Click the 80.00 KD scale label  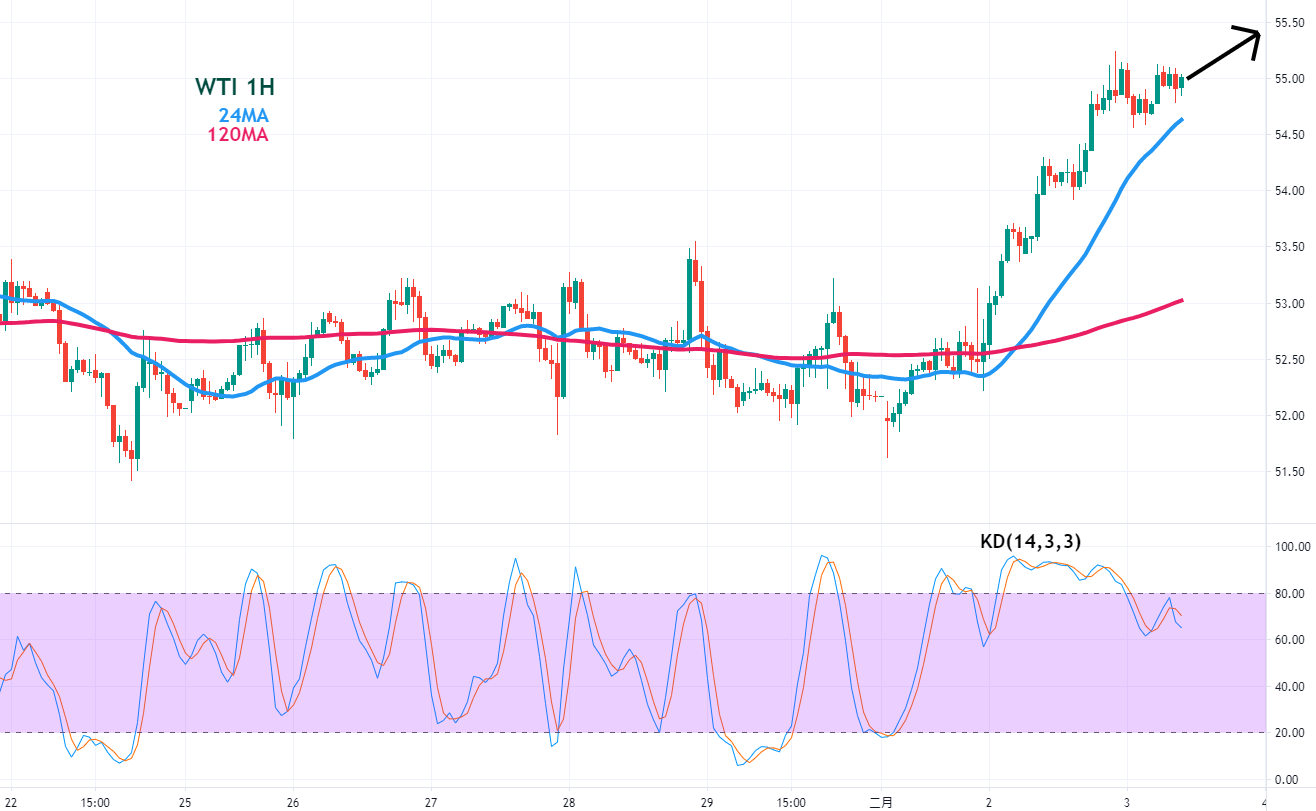pos(1288,594)
